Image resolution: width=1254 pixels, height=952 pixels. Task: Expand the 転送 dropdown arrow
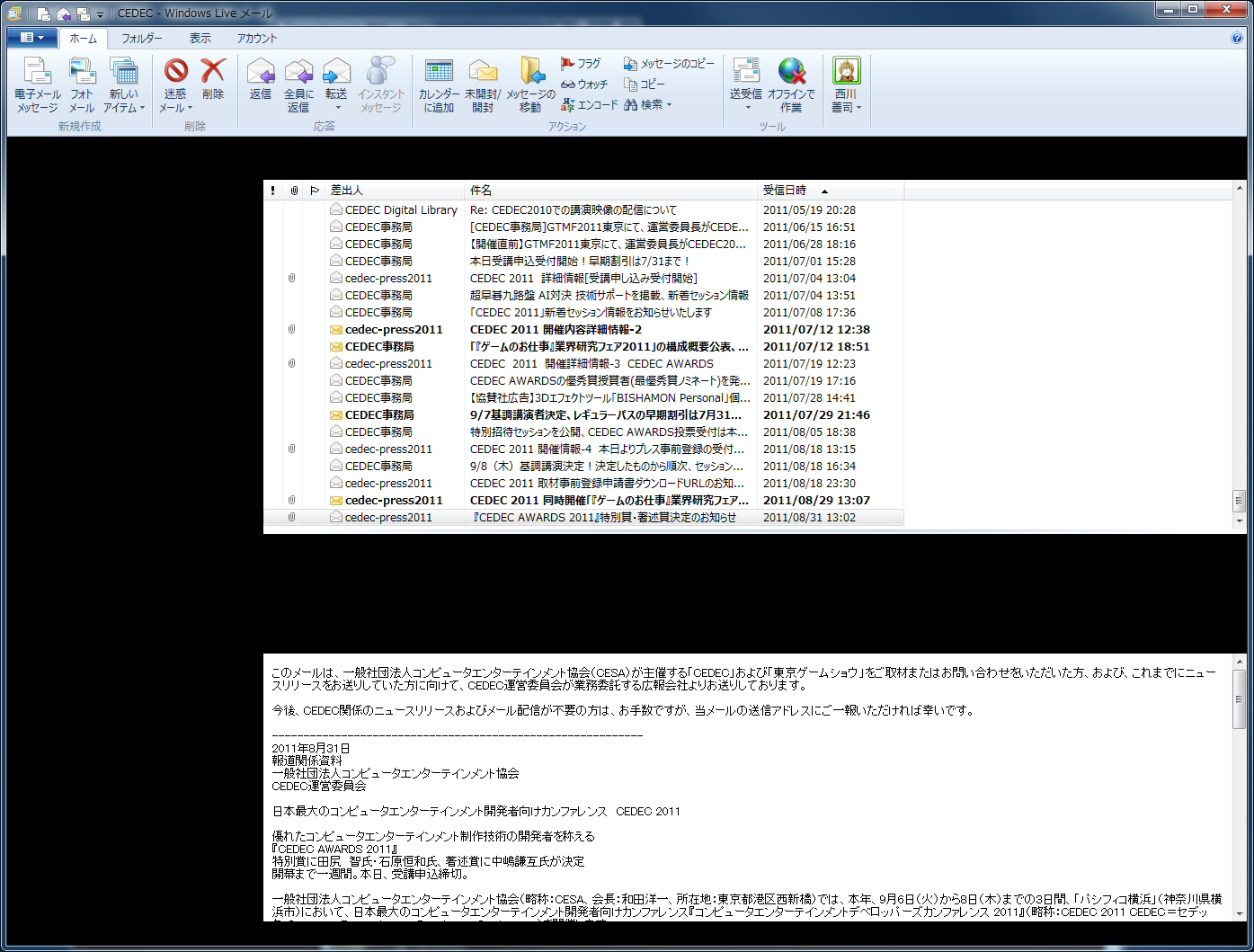(337, 108)
